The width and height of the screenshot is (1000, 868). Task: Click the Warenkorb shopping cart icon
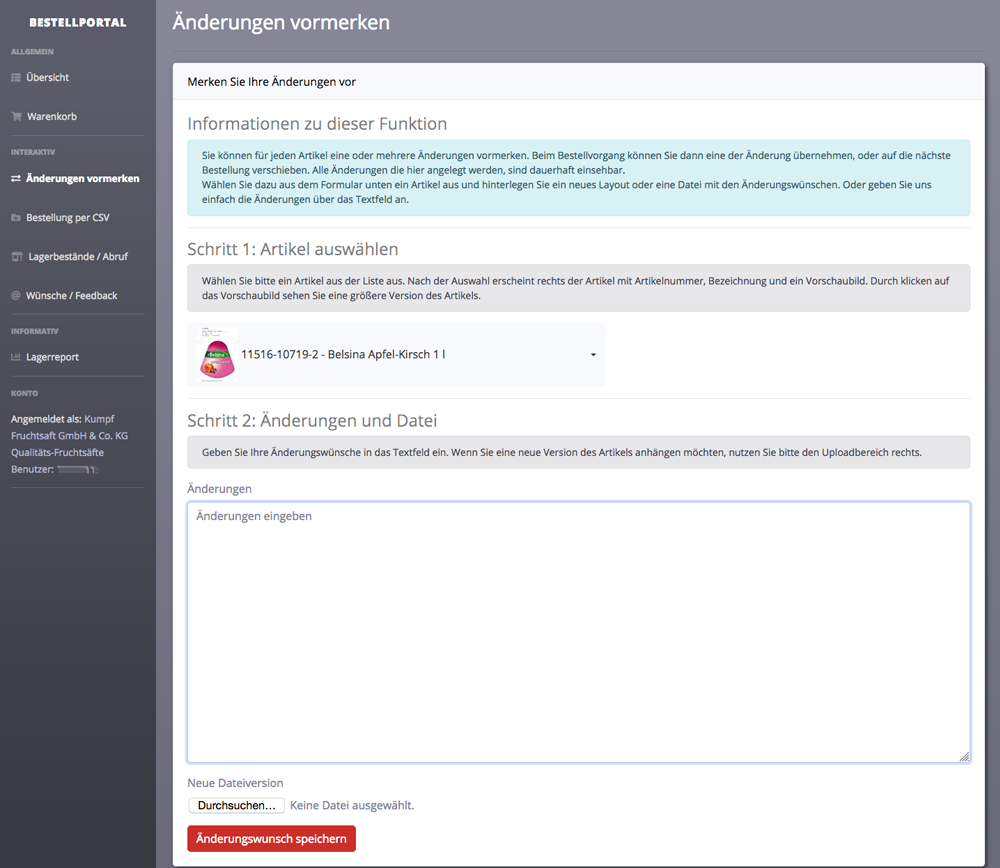point(17,117)
